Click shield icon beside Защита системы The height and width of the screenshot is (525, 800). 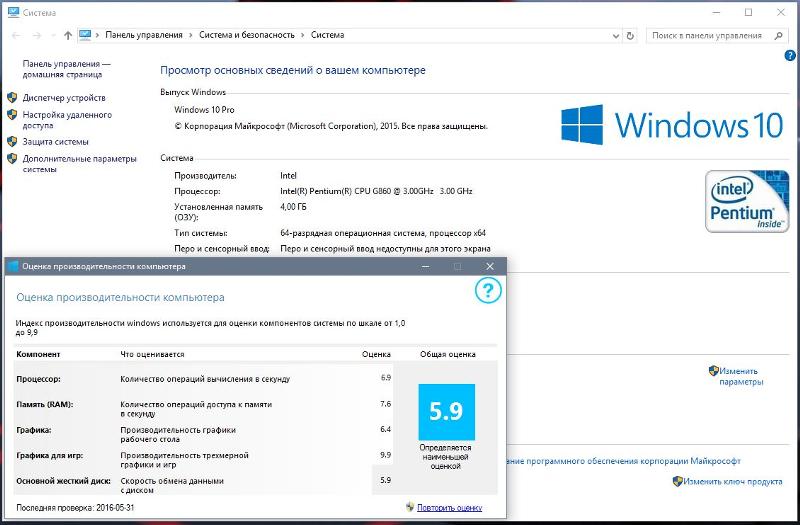[12, 141]
